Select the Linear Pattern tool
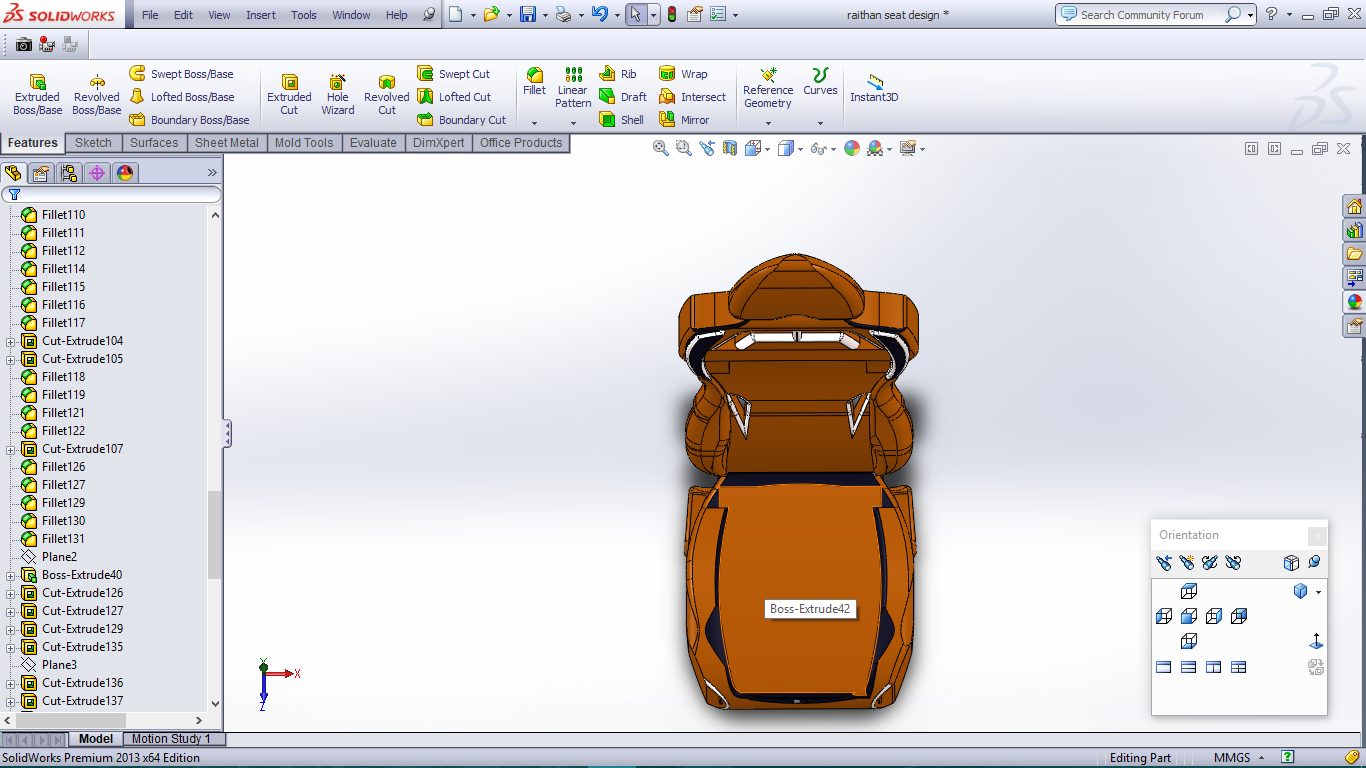Viewport: 1366px width, 768px height. 573,88
